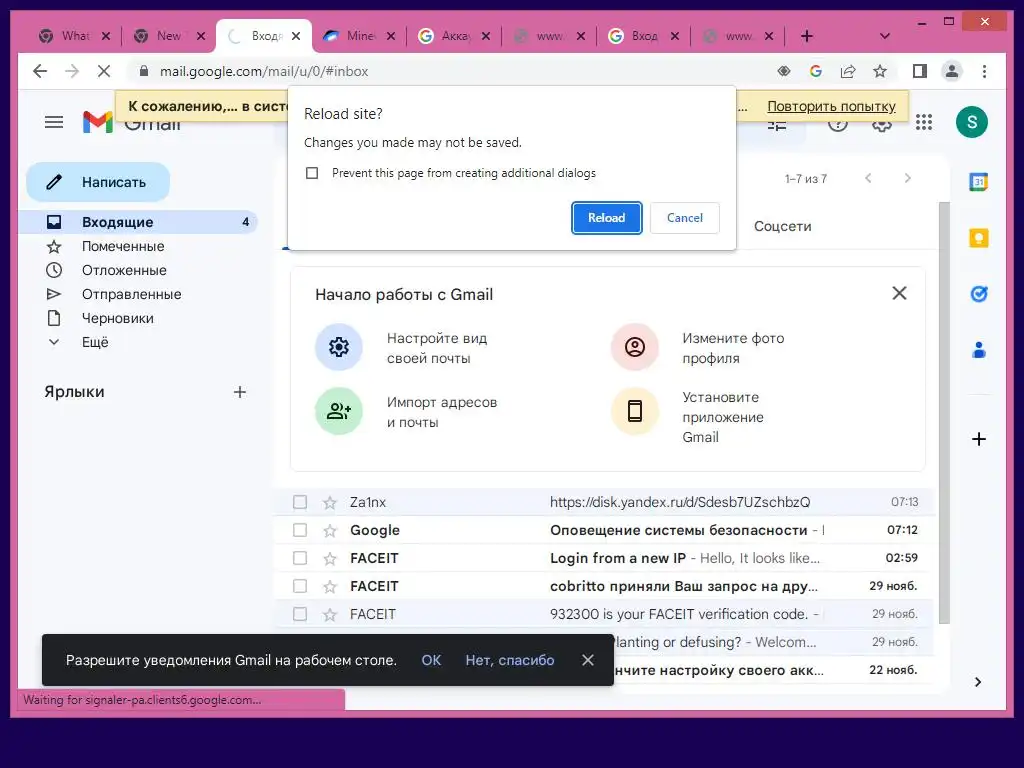Open a new browser tab with plus
The image size is (1024, 768).
pos(807,36)
